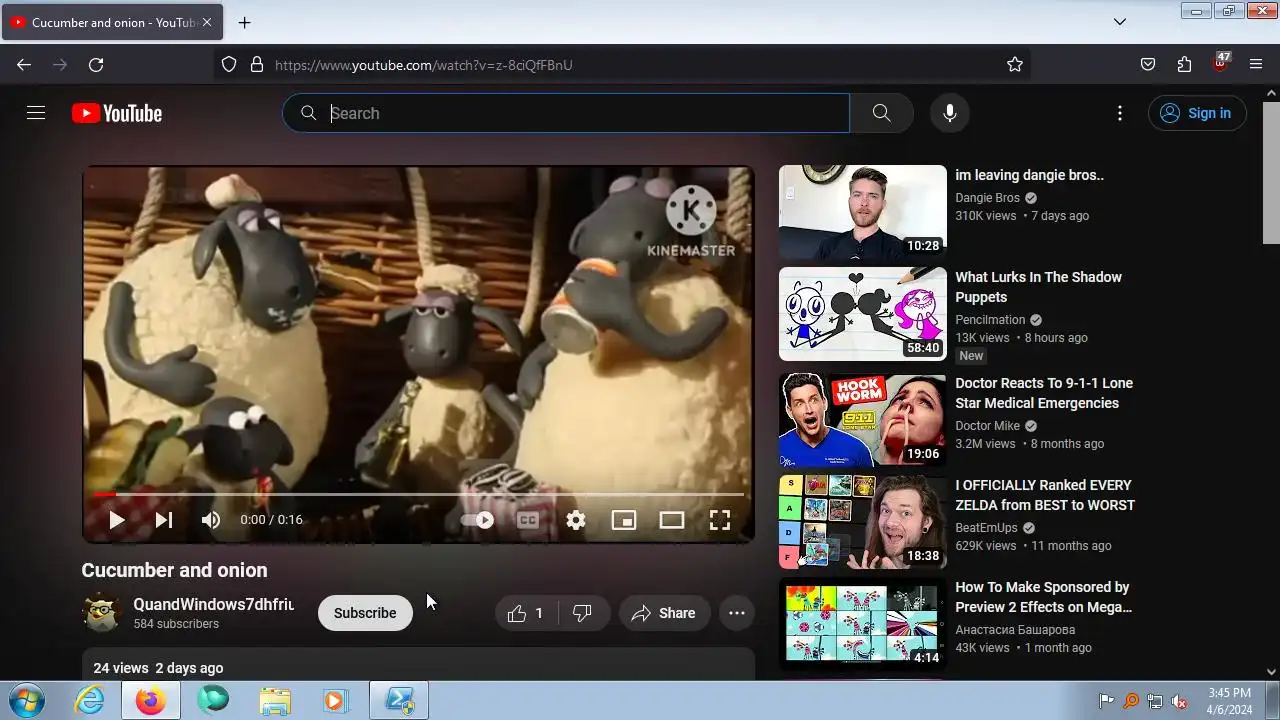1280x720 pixels.
Task: Open Doctor Reacts To 9-1-1 thumbnail
Action: tap(862, 420)
